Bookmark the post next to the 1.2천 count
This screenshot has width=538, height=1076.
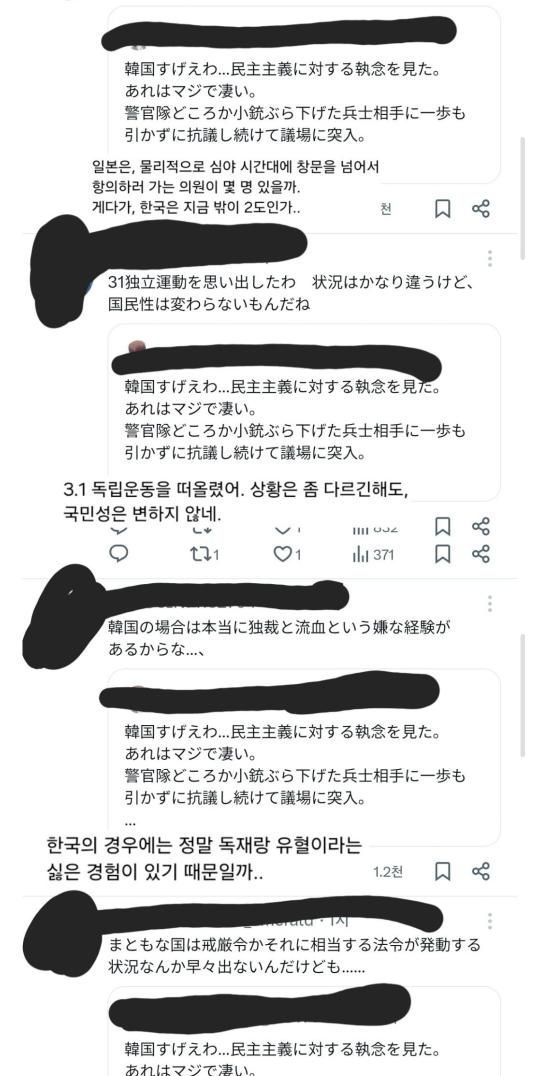[x=443, y=872]
